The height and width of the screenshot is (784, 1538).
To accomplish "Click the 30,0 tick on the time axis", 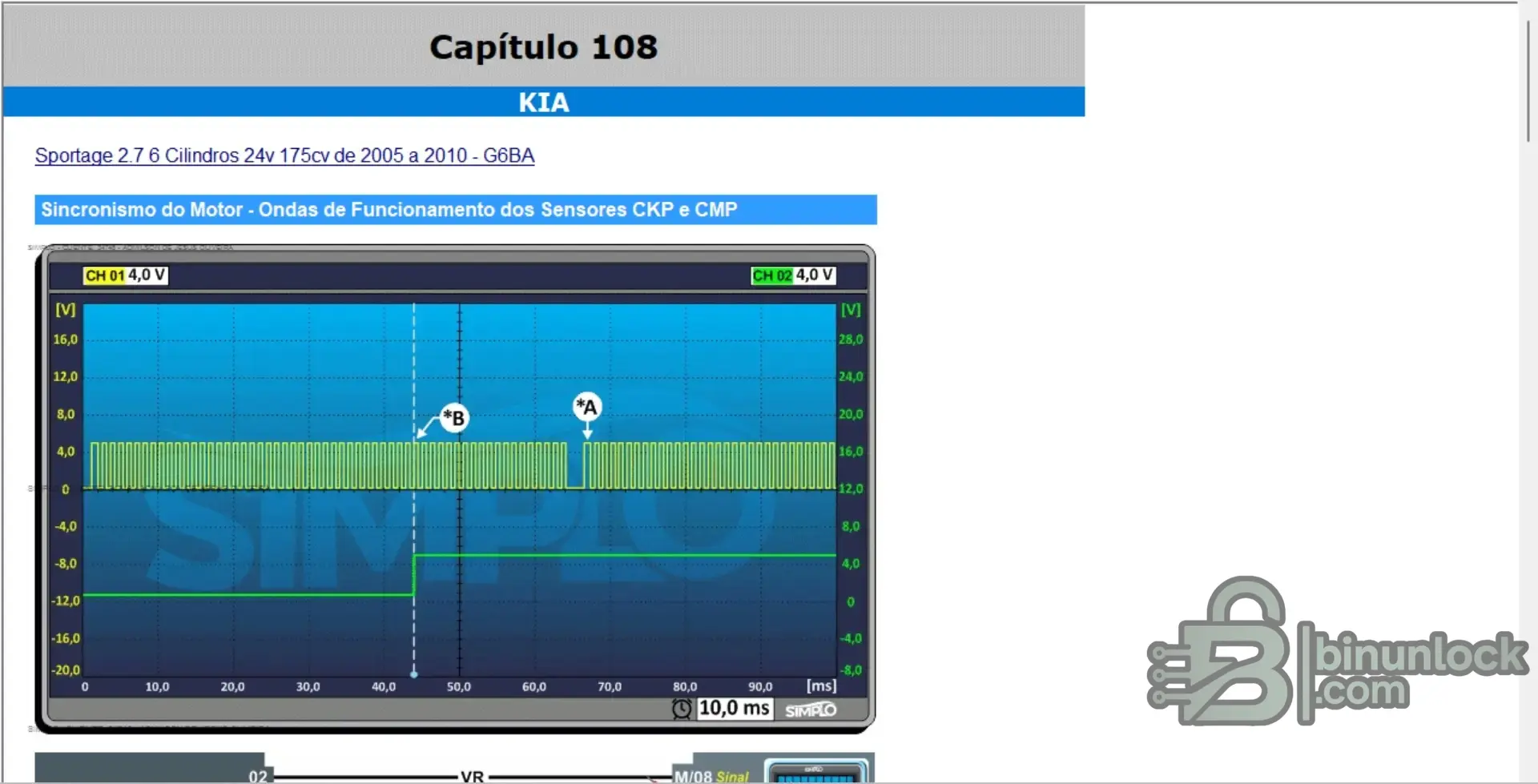I will (x=308, y=687).
